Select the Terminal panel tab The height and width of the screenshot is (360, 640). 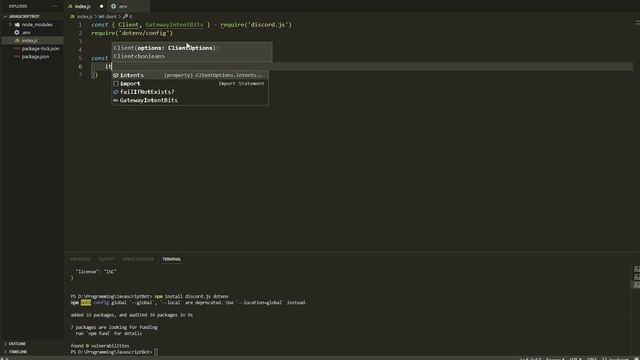[171, 259]
